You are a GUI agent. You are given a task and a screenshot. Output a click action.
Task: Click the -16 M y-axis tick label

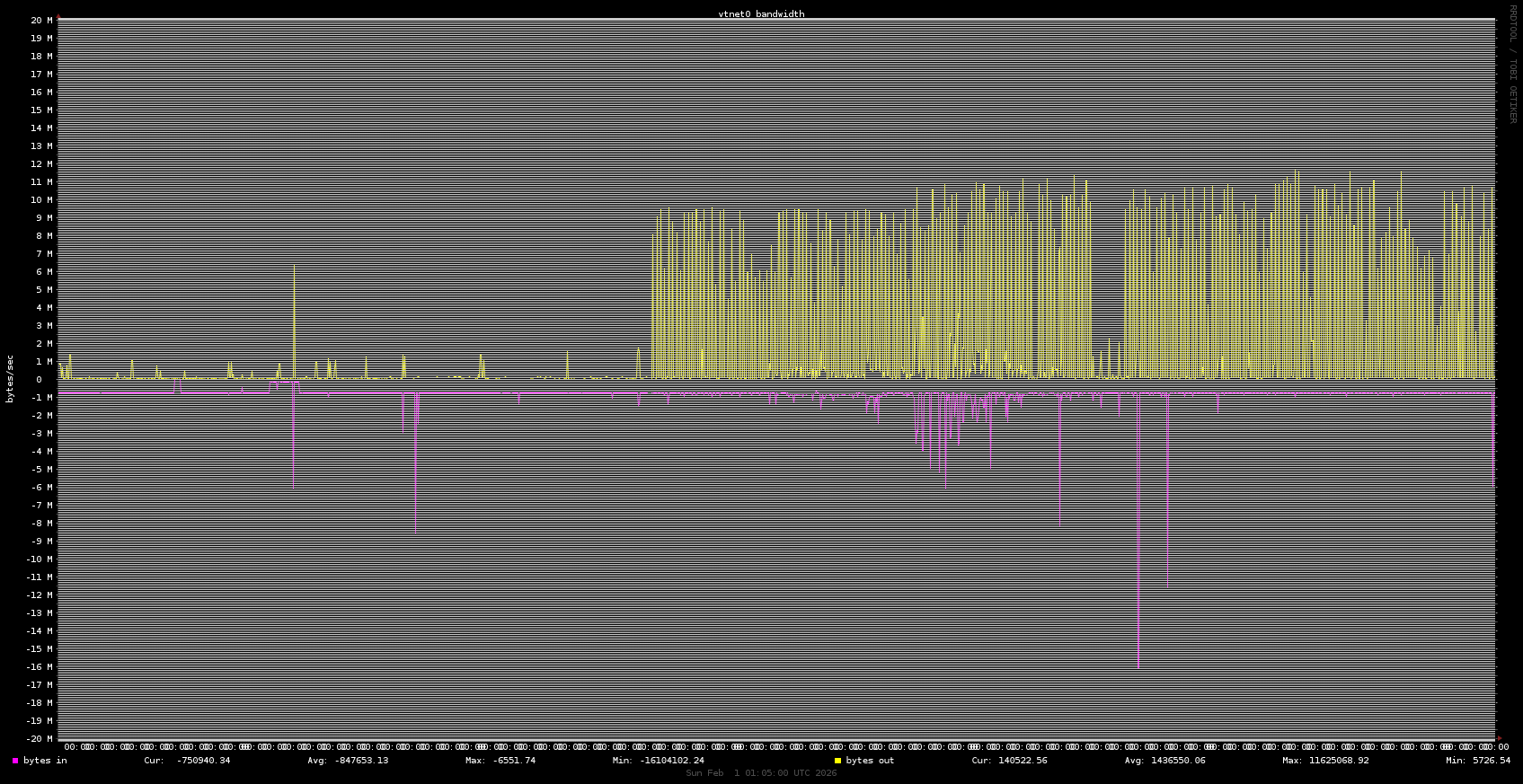point(39,666)
